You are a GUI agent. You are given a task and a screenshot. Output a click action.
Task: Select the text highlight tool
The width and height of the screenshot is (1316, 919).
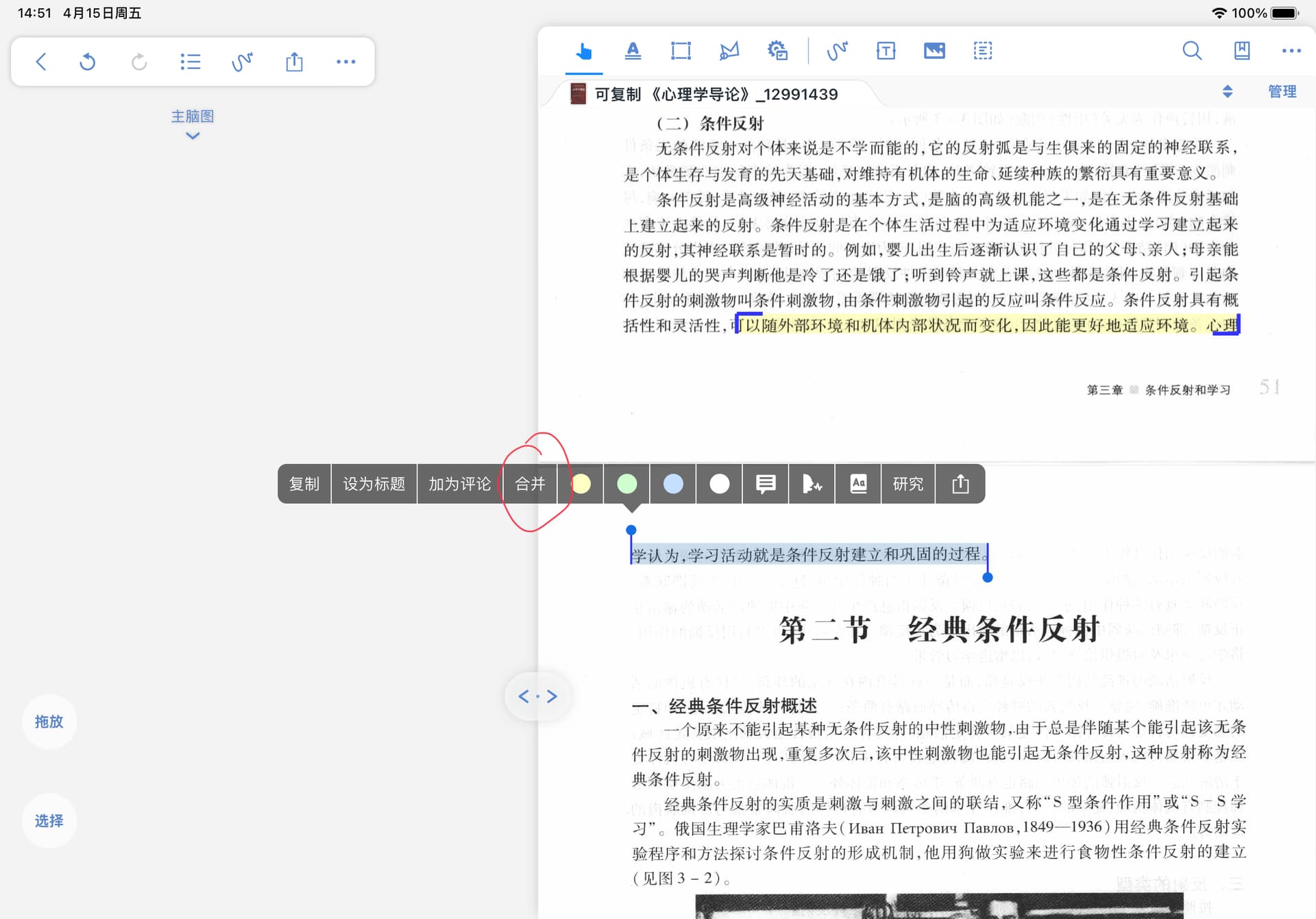point(633,51)
